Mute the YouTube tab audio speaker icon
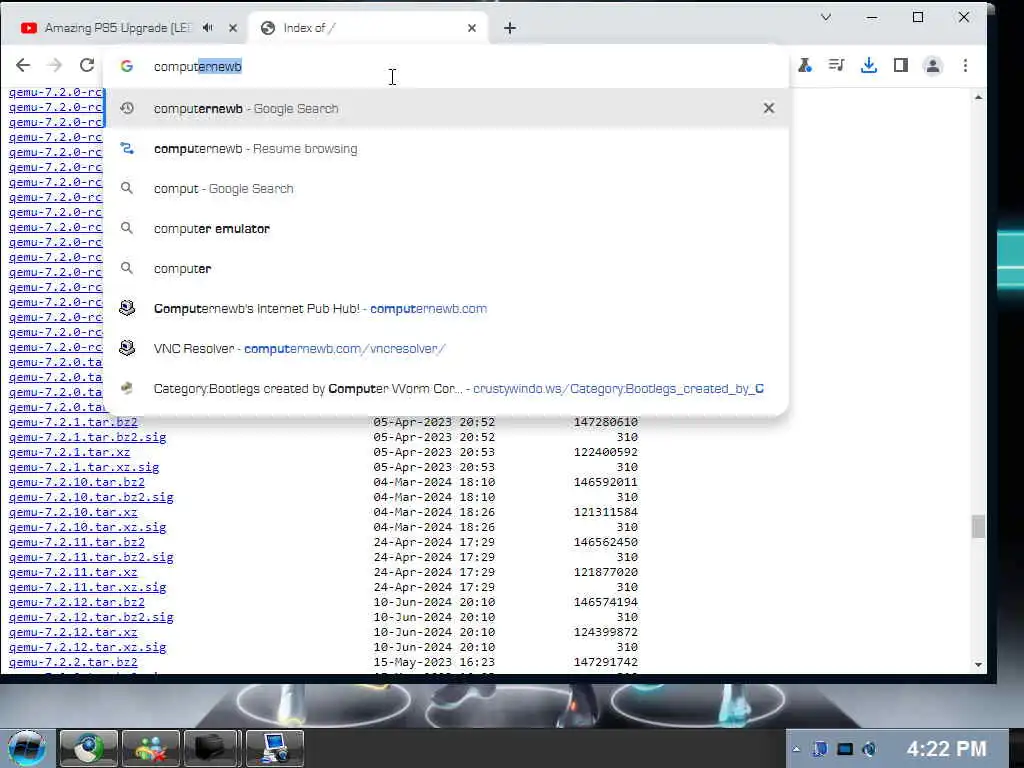Image resolution: width=1024 pixels, height=768 pixels. 208,27
